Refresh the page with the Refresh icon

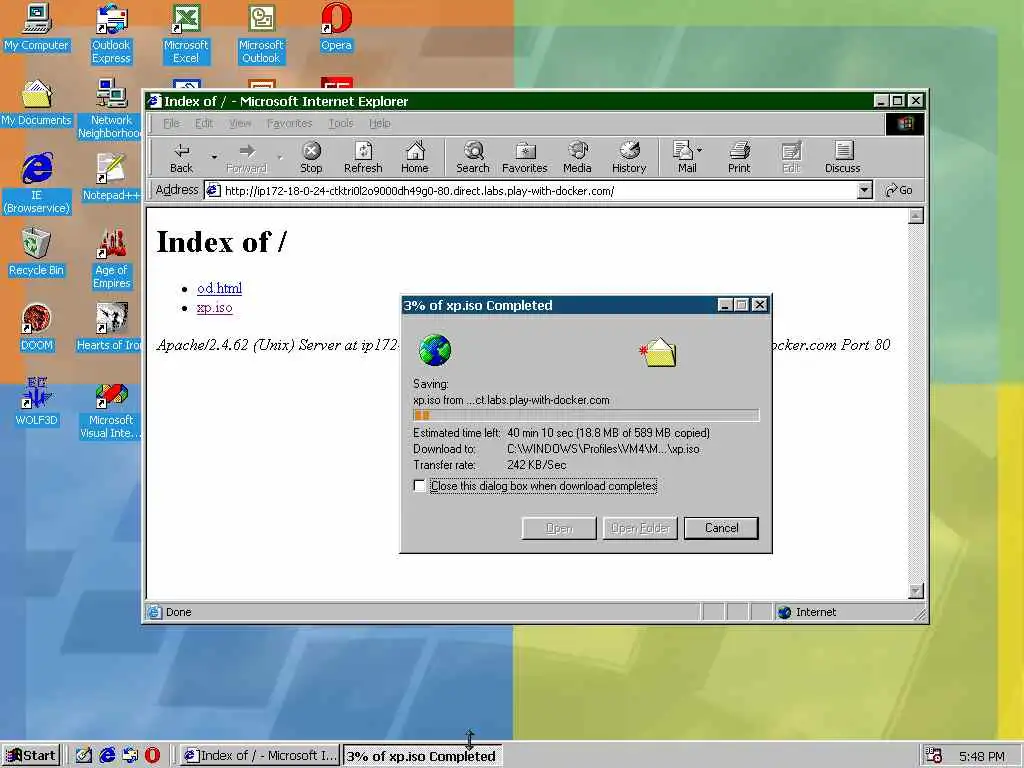[x=363, y=157]
